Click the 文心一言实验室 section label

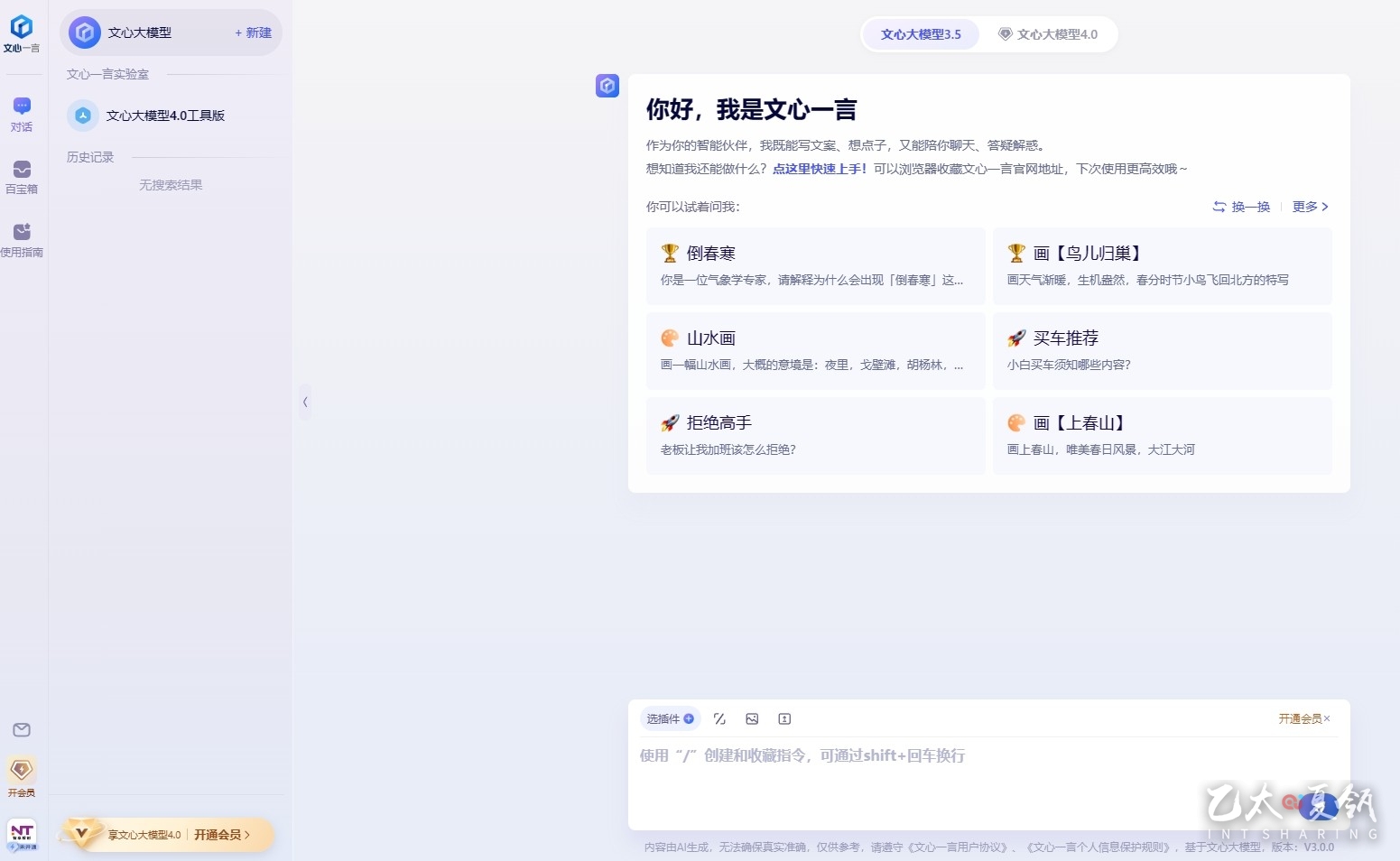pyautogui.click(x=107, y=74)
